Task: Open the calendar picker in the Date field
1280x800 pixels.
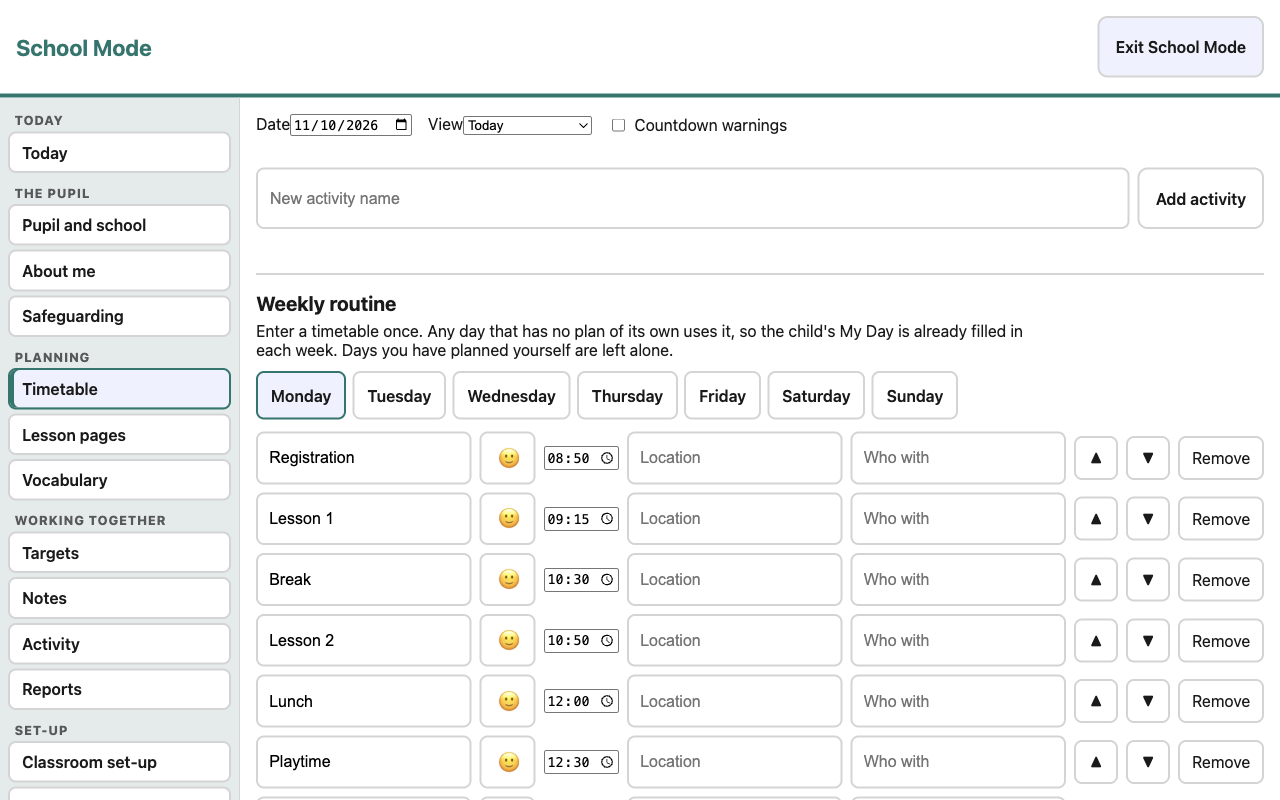Action: tap(402, 125)
